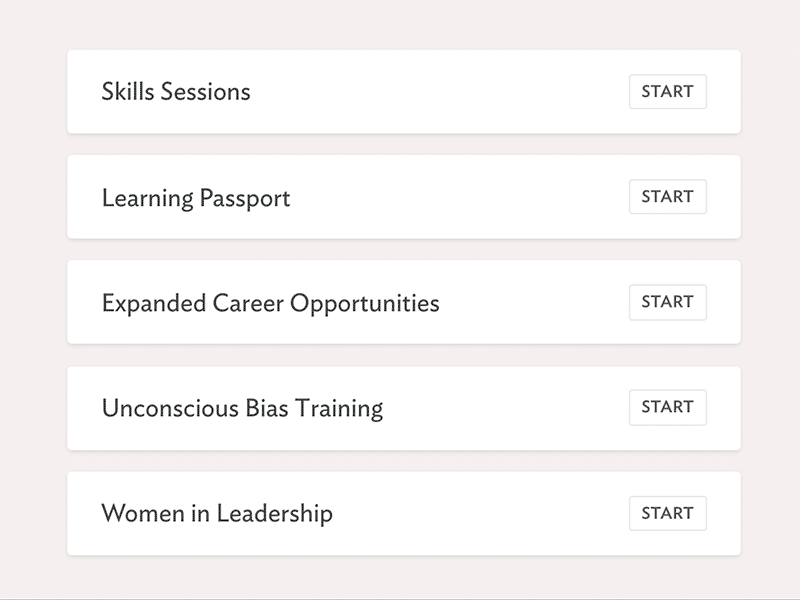Begin the bottommost training module
The height and width of the screenshot is (600, 800).
tap(667, 513)
